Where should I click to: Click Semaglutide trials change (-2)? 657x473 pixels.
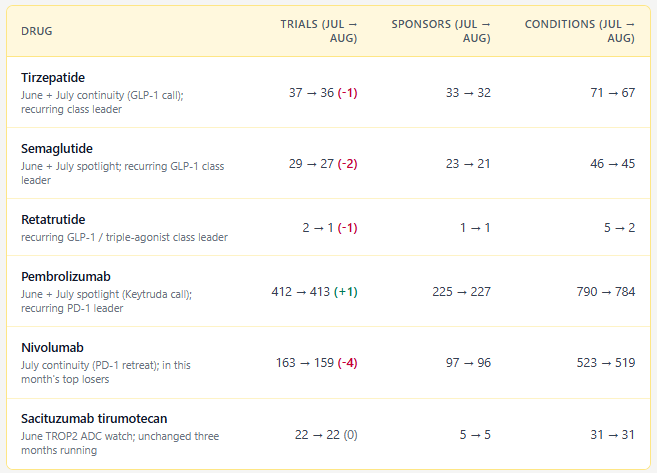(347, 164)
